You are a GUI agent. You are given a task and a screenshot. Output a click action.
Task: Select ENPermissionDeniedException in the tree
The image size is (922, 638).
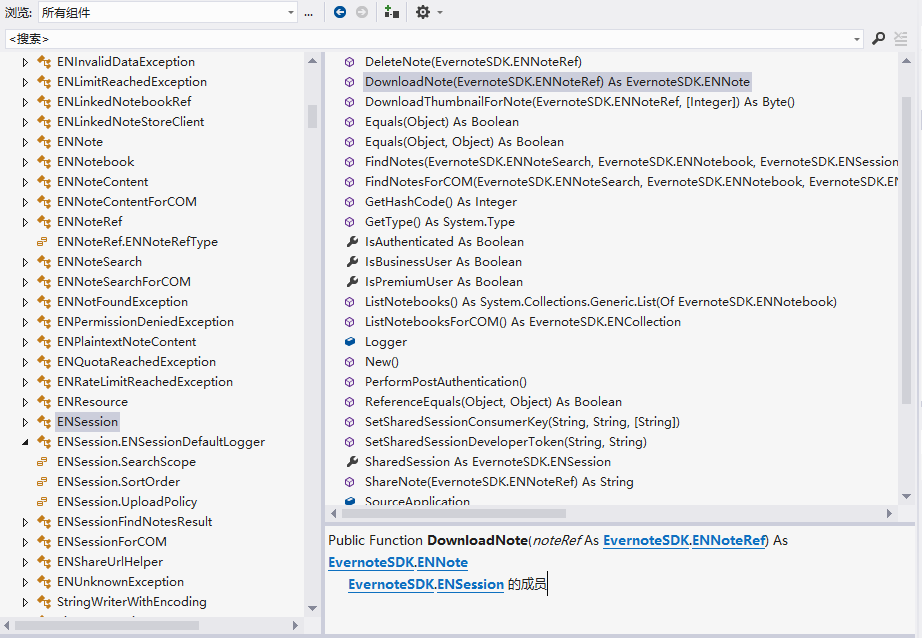tap(145, 322)
